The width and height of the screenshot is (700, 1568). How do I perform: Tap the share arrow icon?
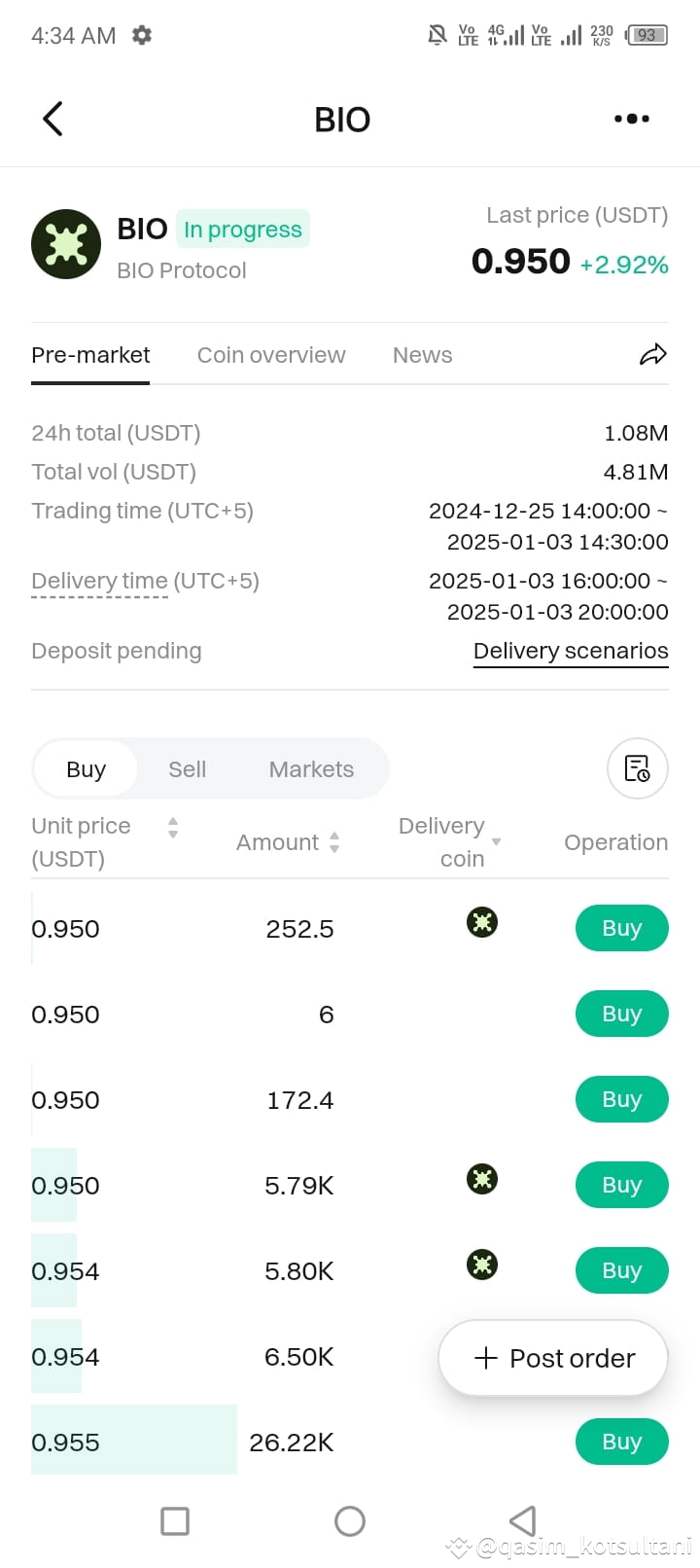[x=653, y=355]
